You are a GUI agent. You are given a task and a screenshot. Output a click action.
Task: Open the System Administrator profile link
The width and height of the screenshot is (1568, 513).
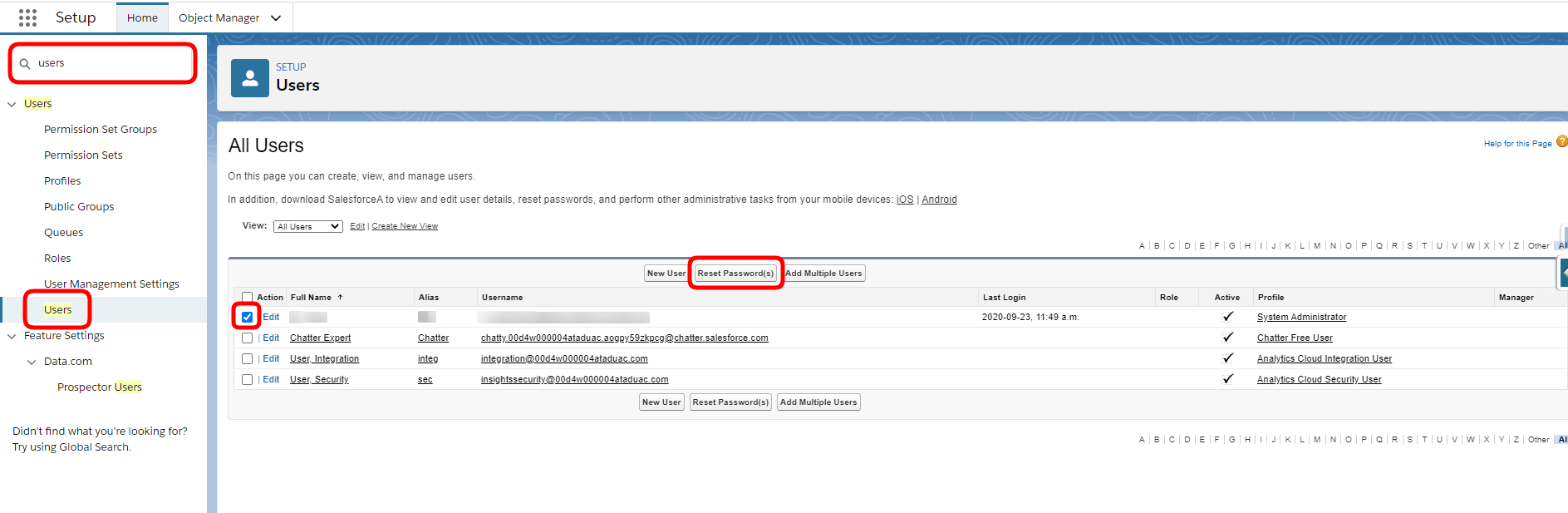pos(1301,317)
